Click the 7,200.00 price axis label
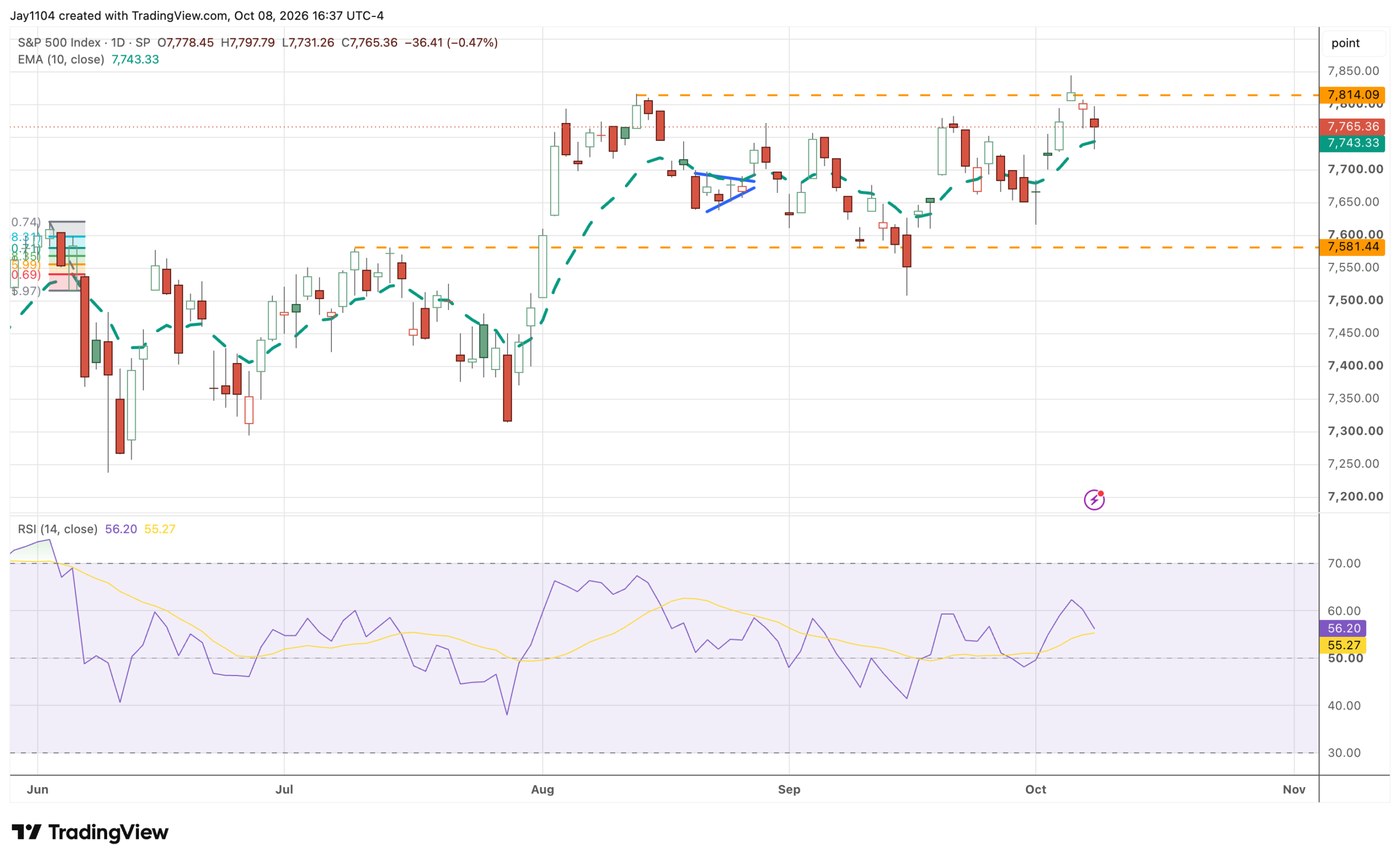The height and width of the screenshot is (862, 1400). tap(1355, 497)
